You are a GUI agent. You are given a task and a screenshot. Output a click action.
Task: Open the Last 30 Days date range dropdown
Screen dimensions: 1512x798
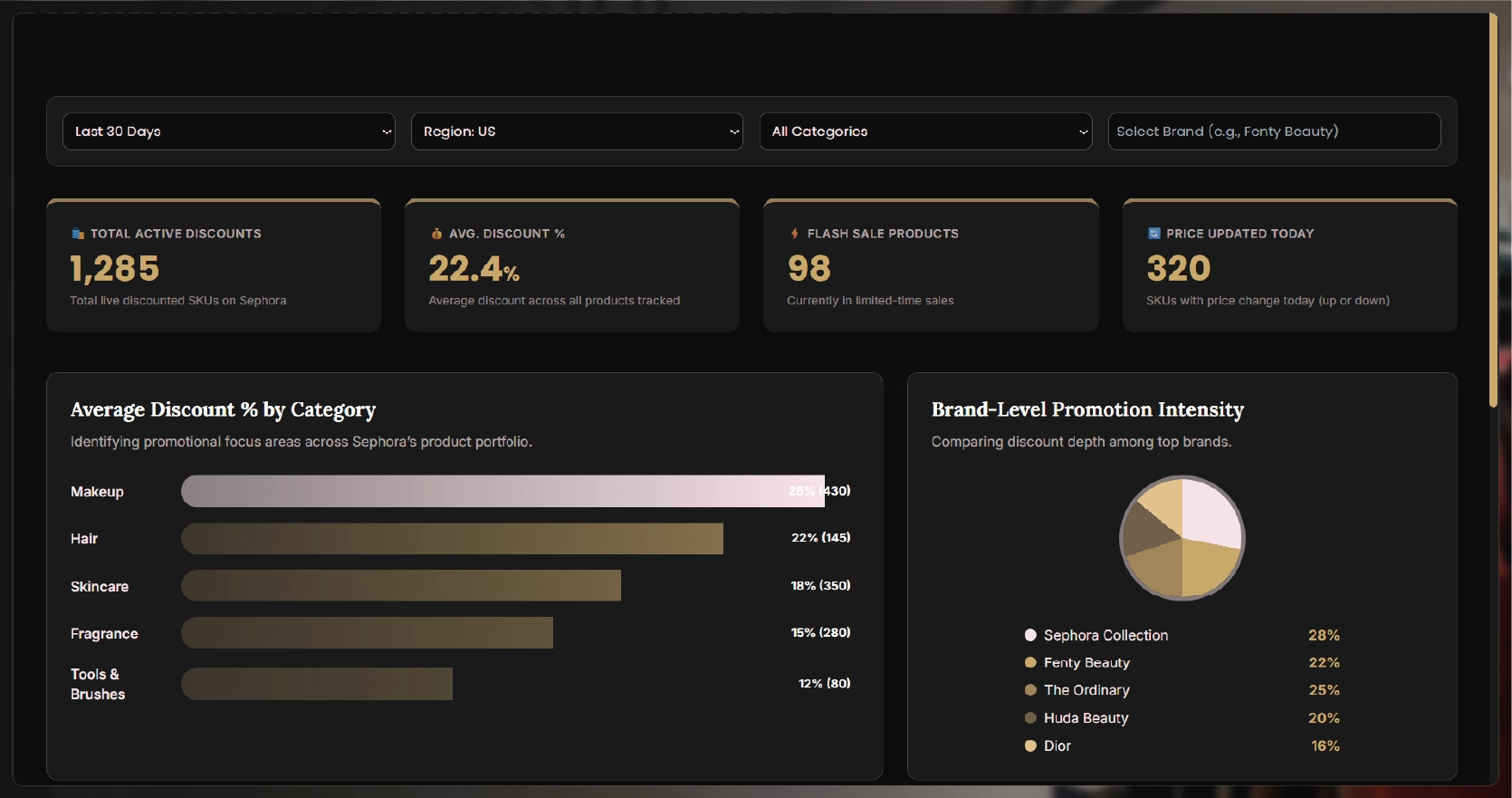[228, 131]
